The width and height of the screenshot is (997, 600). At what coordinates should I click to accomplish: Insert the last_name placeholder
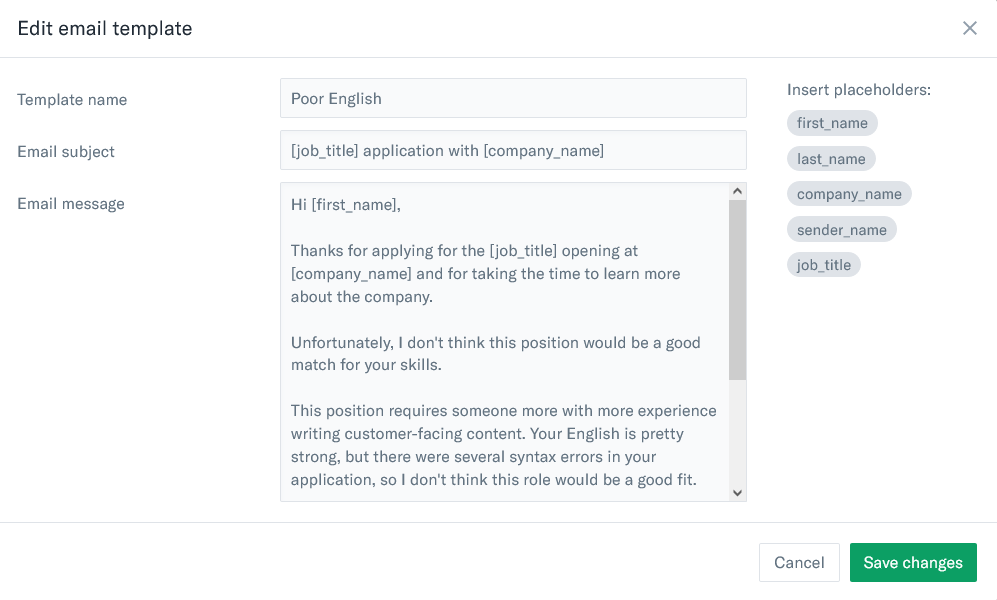click(831, 159)
